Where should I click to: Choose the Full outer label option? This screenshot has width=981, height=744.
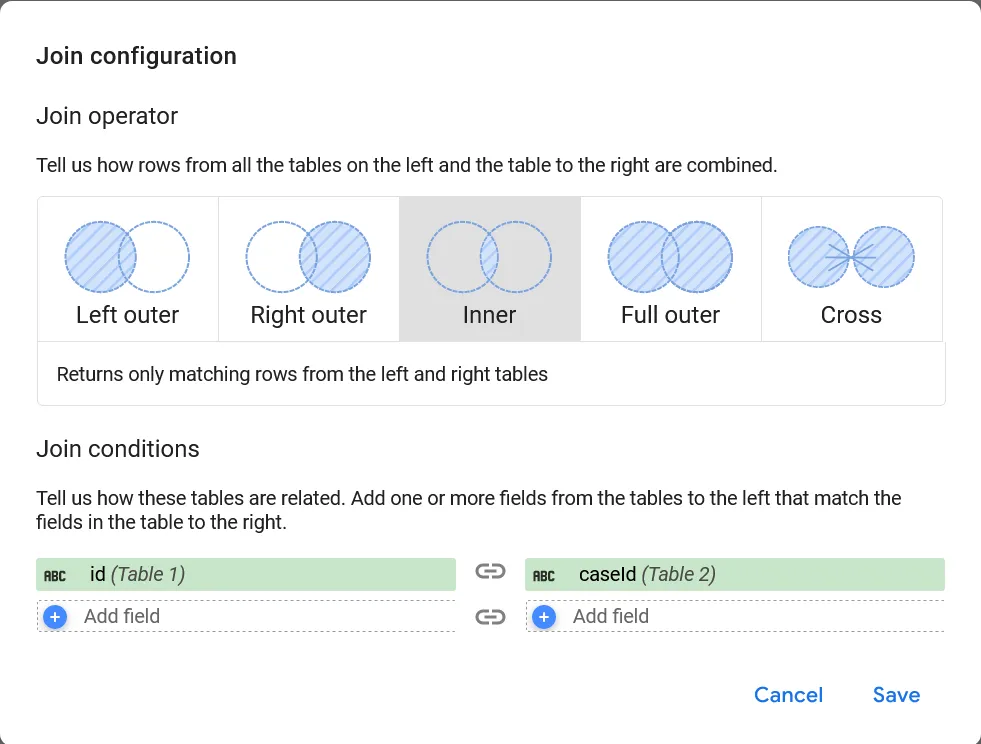670,315
